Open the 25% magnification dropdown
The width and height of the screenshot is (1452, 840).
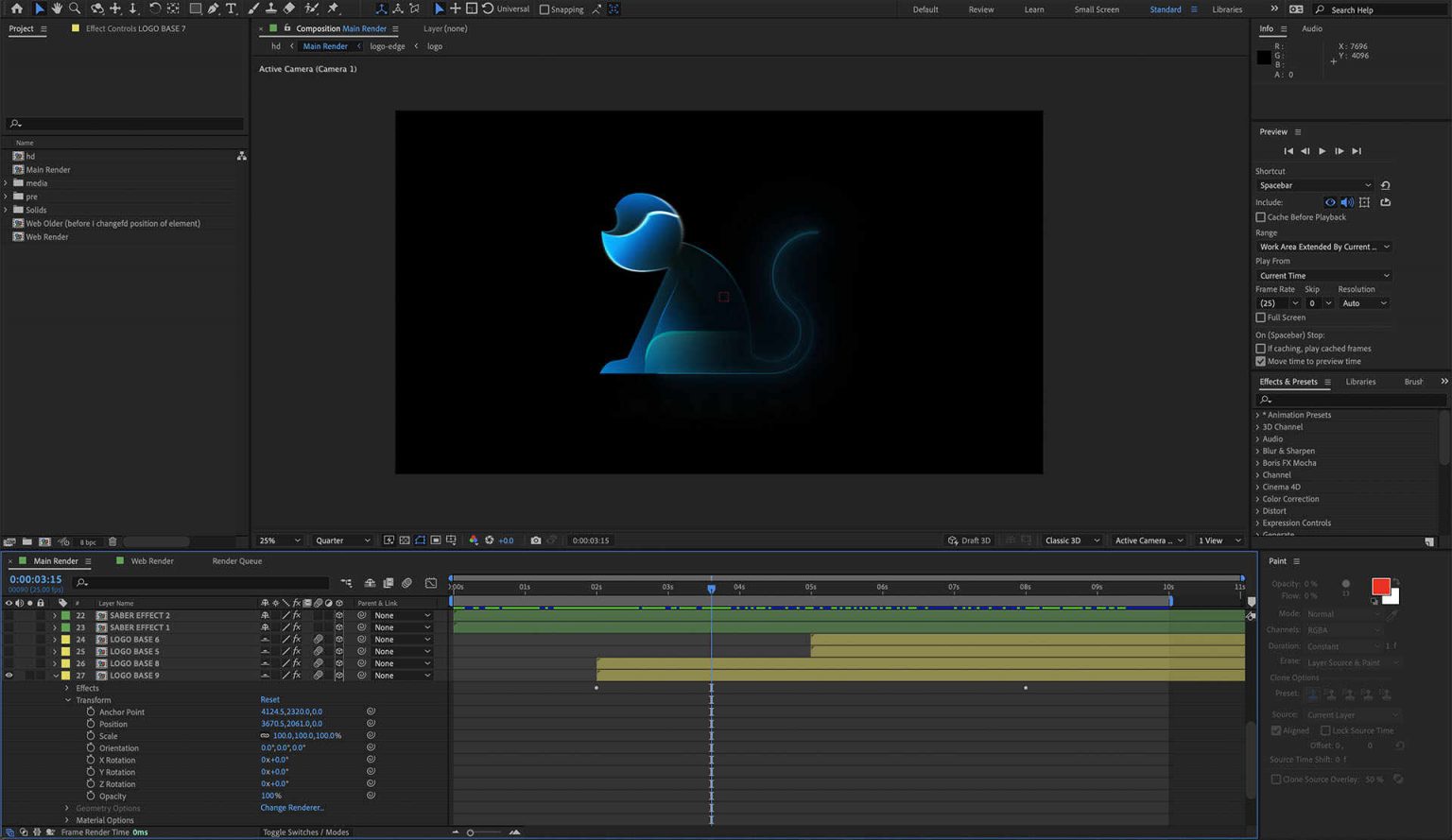[279, 540]
